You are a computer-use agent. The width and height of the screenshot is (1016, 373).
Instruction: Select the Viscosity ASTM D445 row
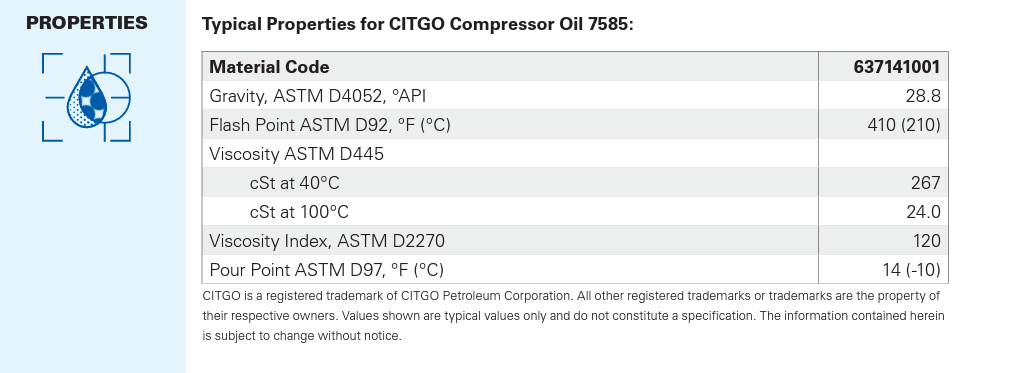[x=575, y=153]
